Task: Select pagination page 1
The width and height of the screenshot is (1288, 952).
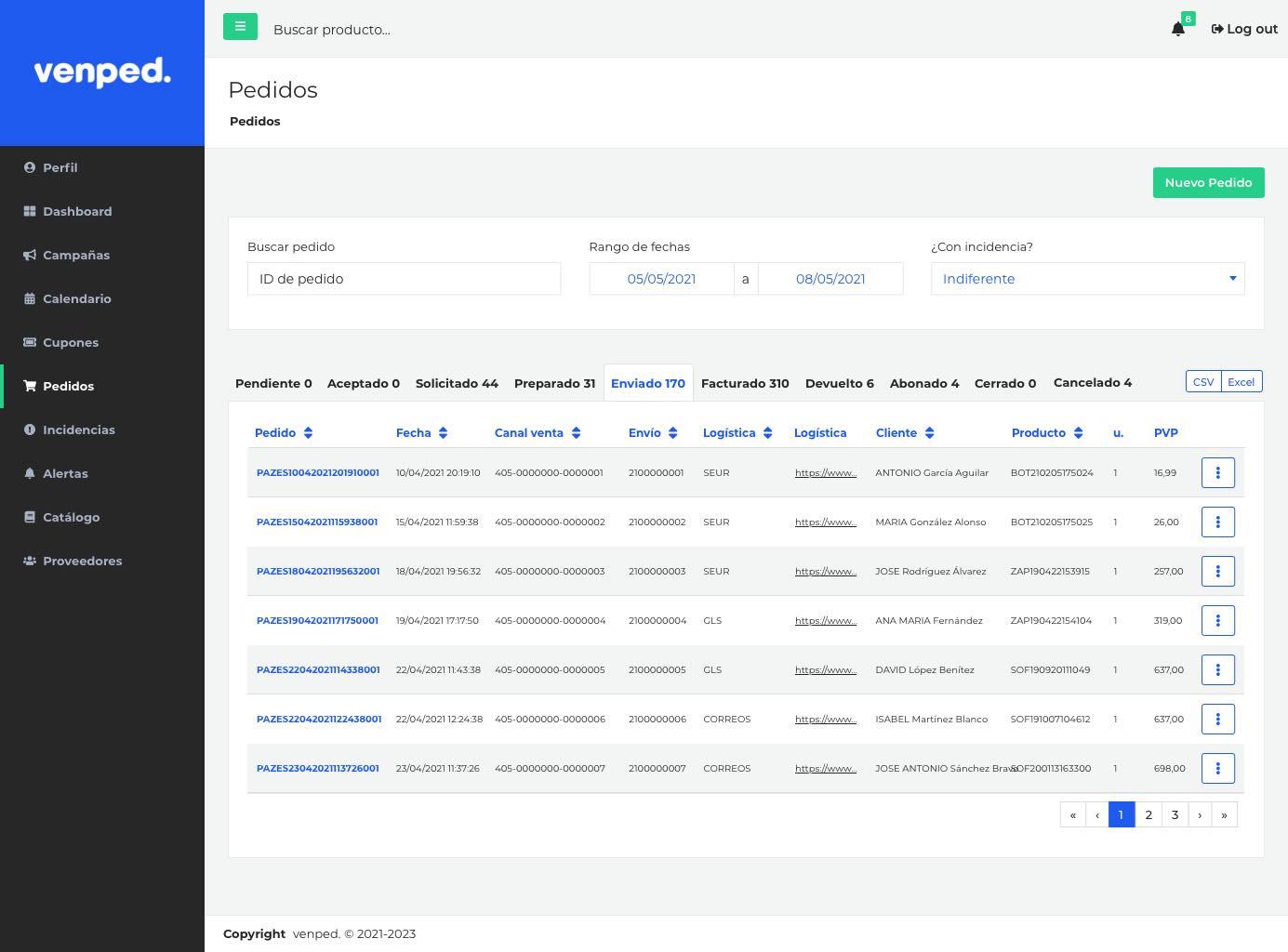Action: point(1121,814)
